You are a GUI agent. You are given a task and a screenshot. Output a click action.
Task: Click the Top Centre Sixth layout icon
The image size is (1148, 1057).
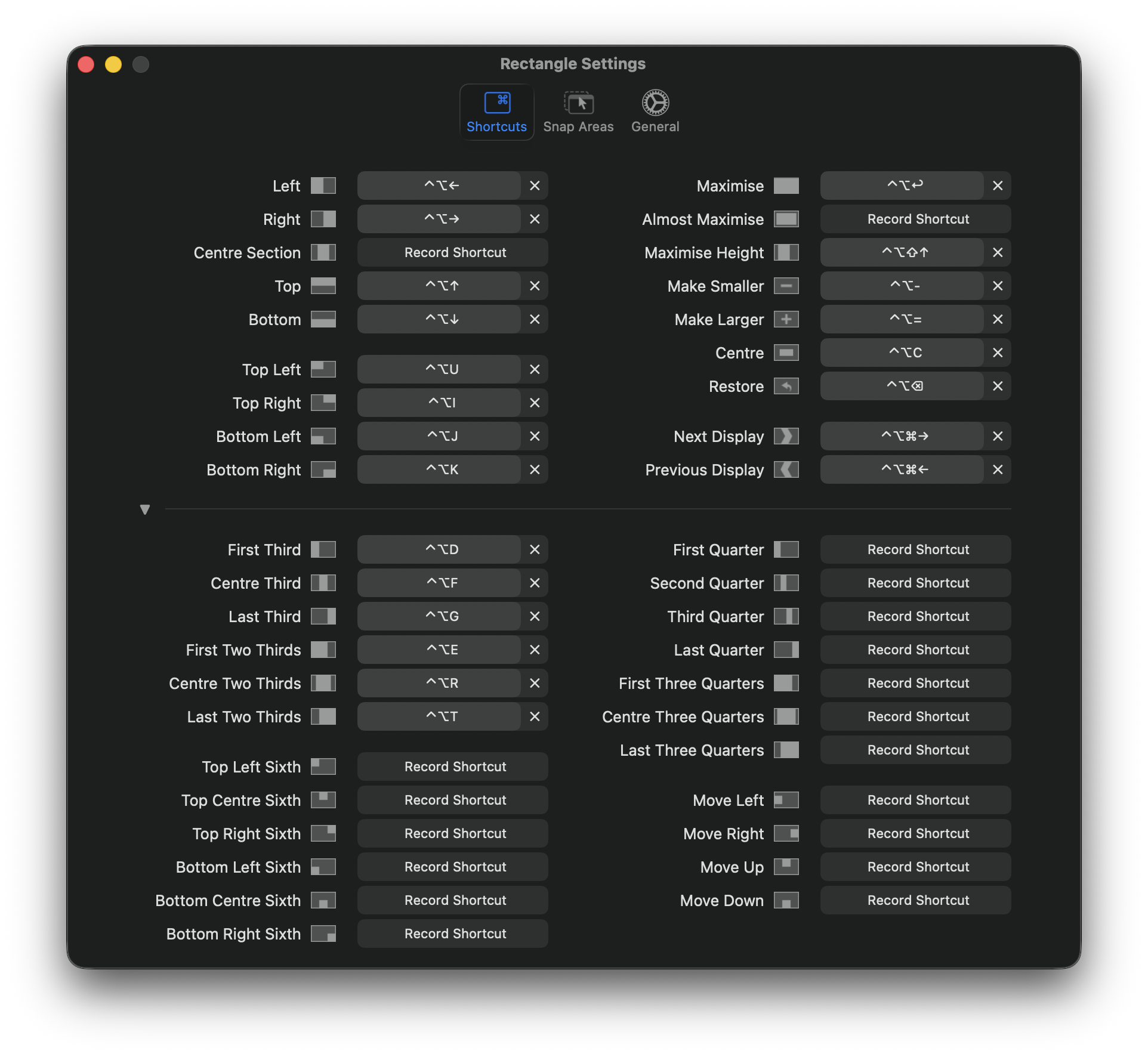click(323, 800)
